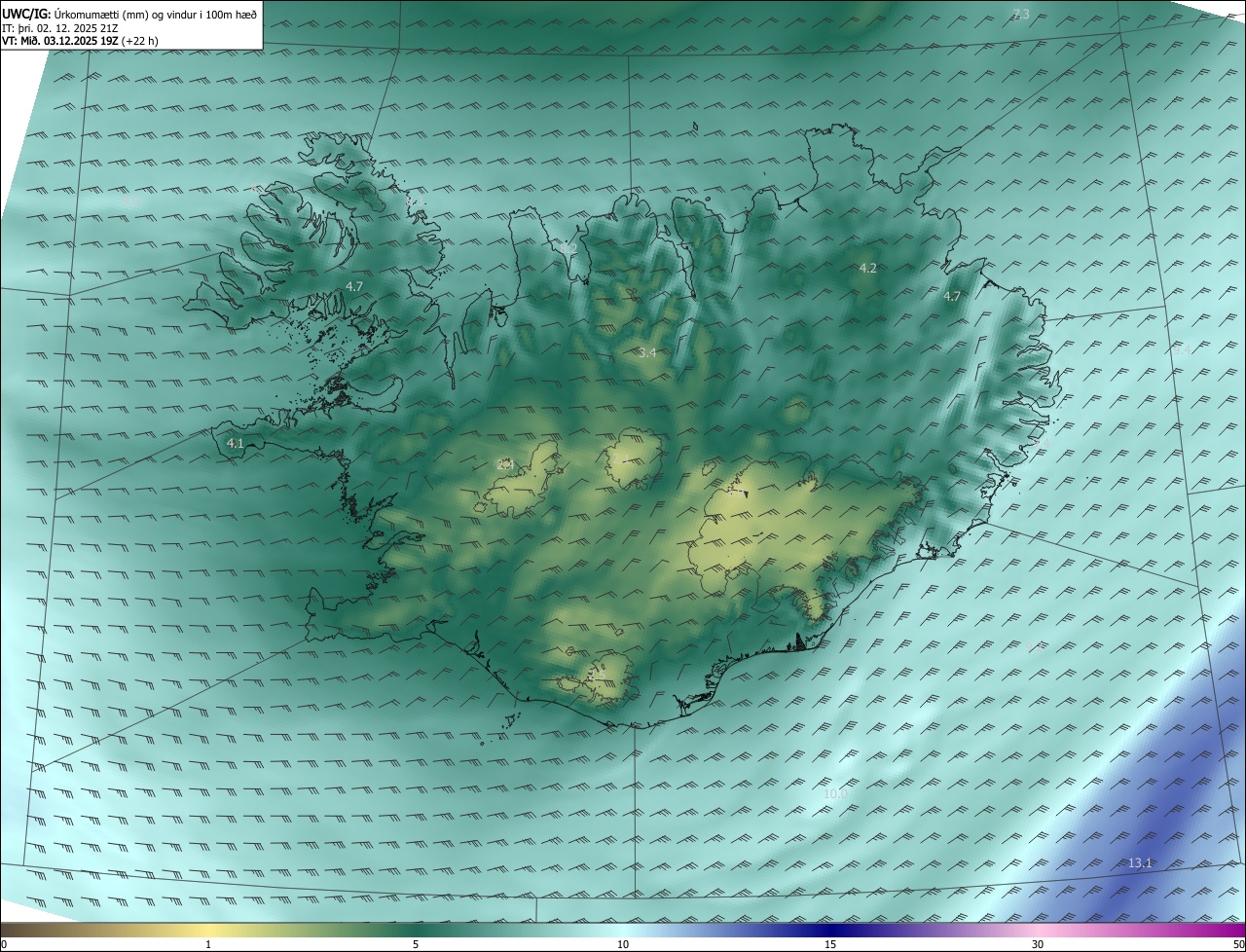Click the 3.4 precipitation value
This screenshot has height=952, width=1246.
coord(647,352)
